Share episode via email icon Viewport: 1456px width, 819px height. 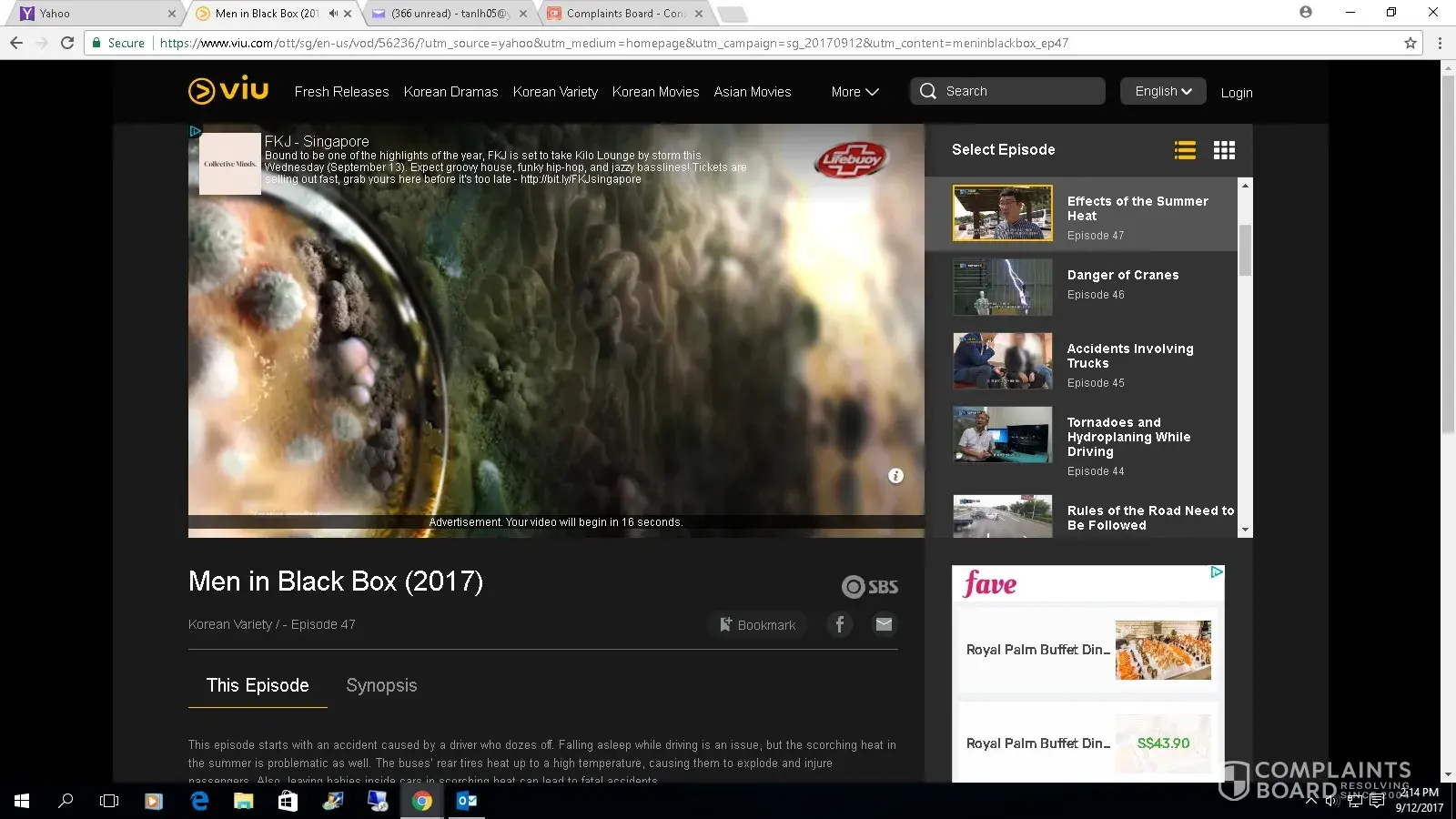pos(884,624)
